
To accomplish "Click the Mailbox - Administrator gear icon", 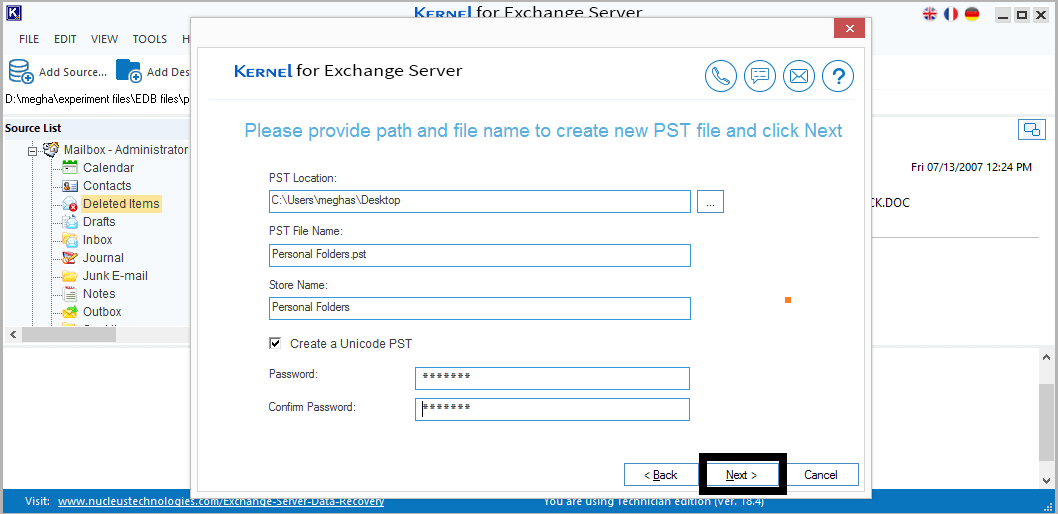I will click(51, 149).
